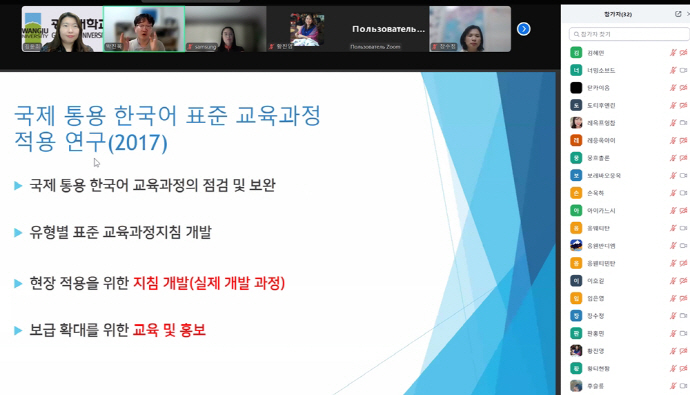
Task: Click the bullet 유형별 표준 교육과정지침 개발
Action: click(x=121, y=232)
